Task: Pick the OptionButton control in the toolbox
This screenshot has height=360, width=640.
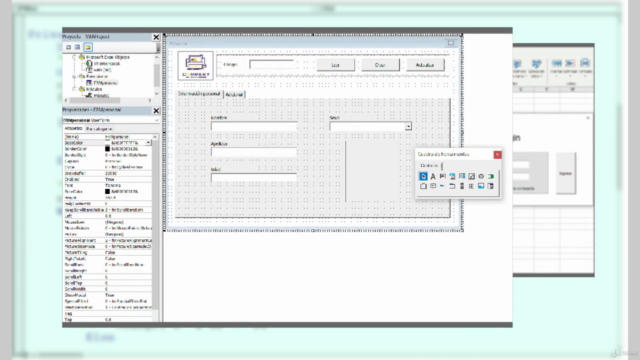Action: coord(481,176)
